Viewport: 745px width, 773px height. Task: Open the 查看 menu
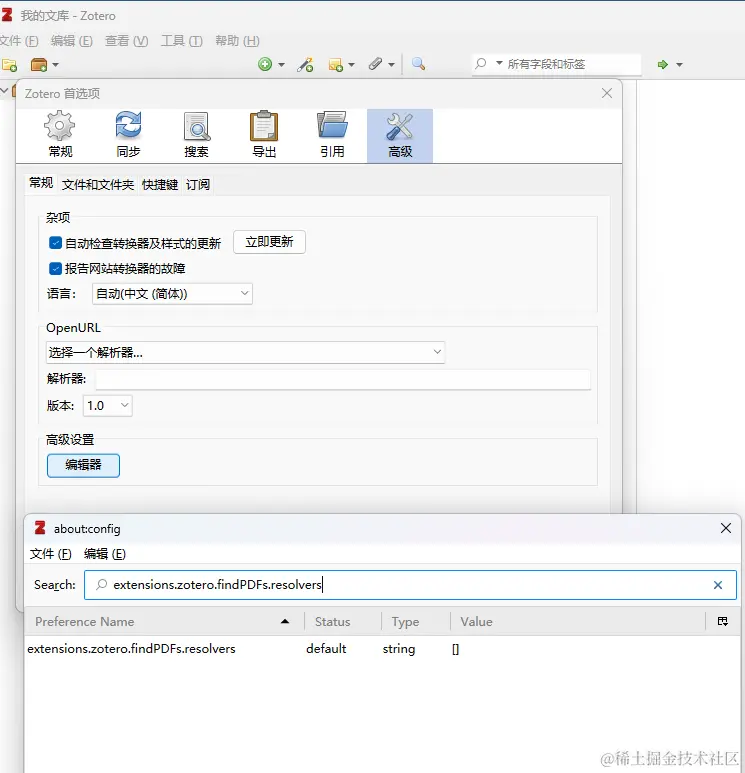pos(126,41)
